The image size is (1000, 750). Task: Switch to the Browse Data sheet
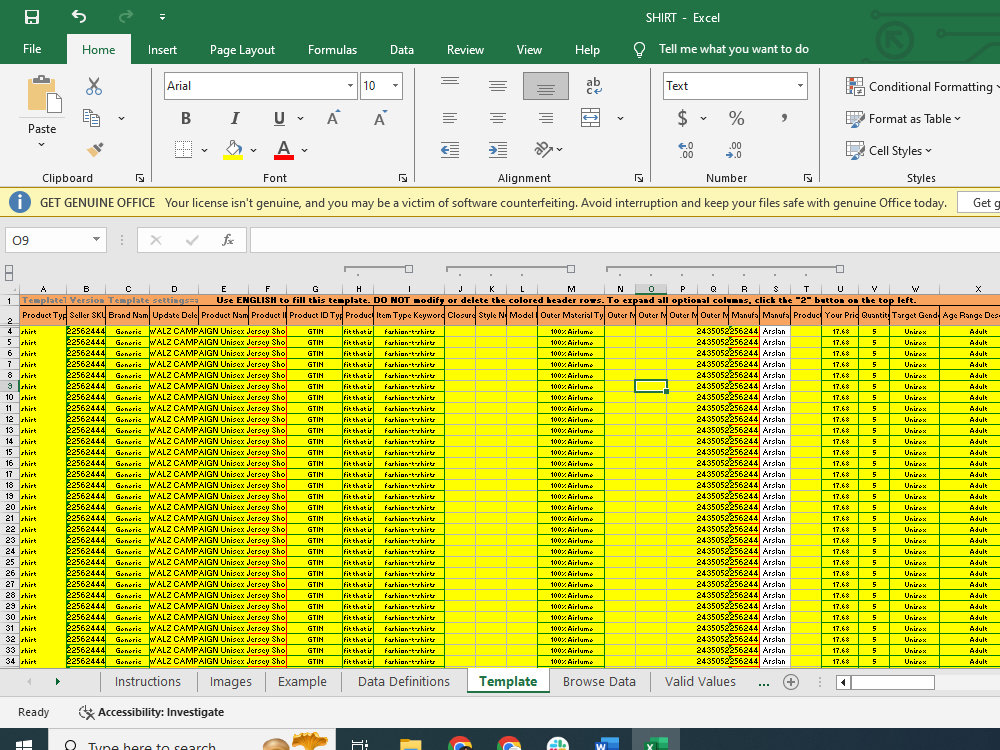click(x=599, y=682)
